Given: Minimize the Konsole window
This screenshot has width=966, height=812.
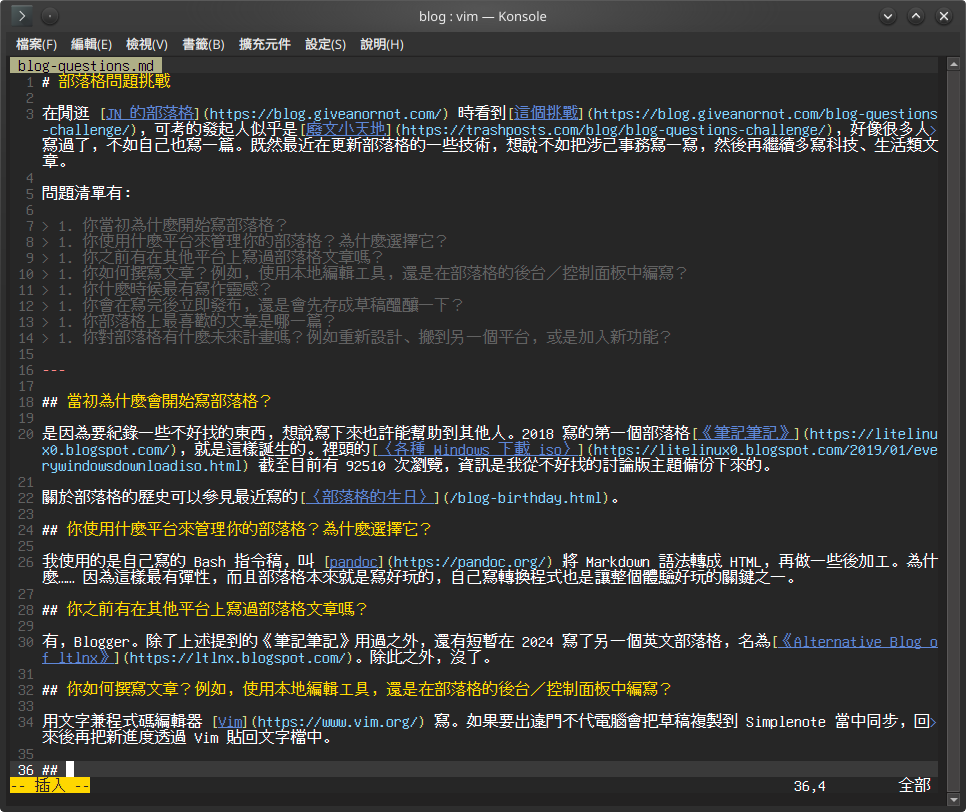Looking at the screenshot, I should point(888,16).
